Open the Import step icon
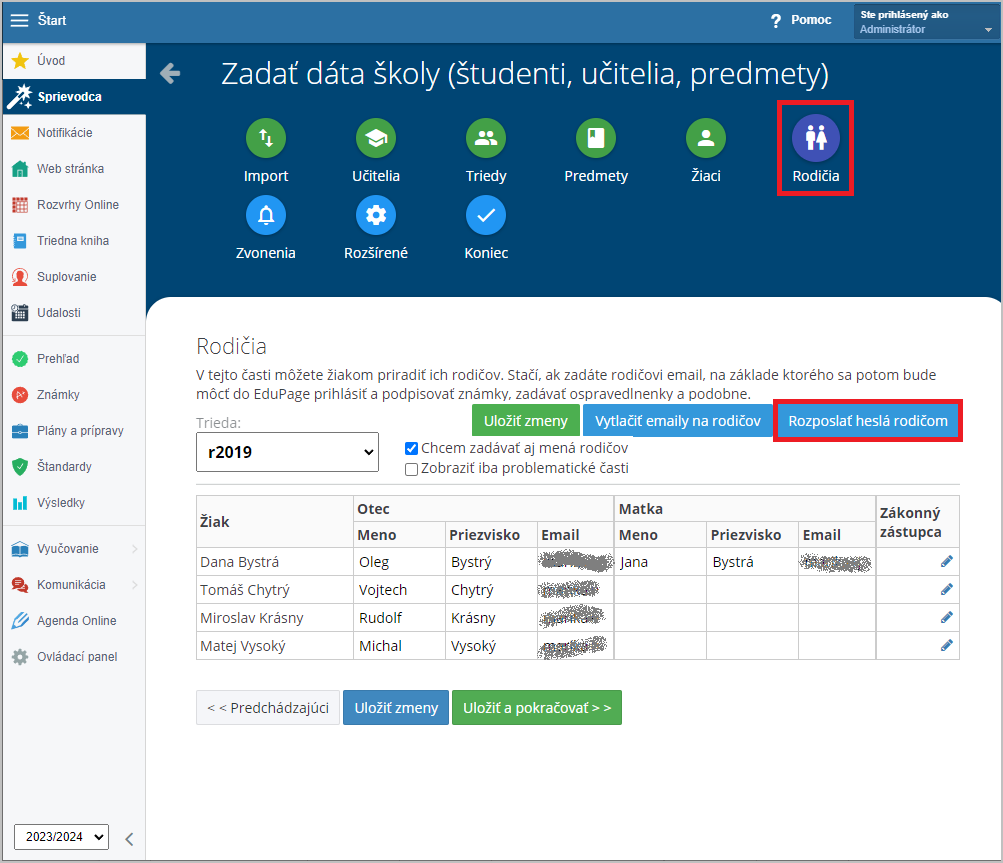Viewport: 1003px width, 863px height. [265, 138]
